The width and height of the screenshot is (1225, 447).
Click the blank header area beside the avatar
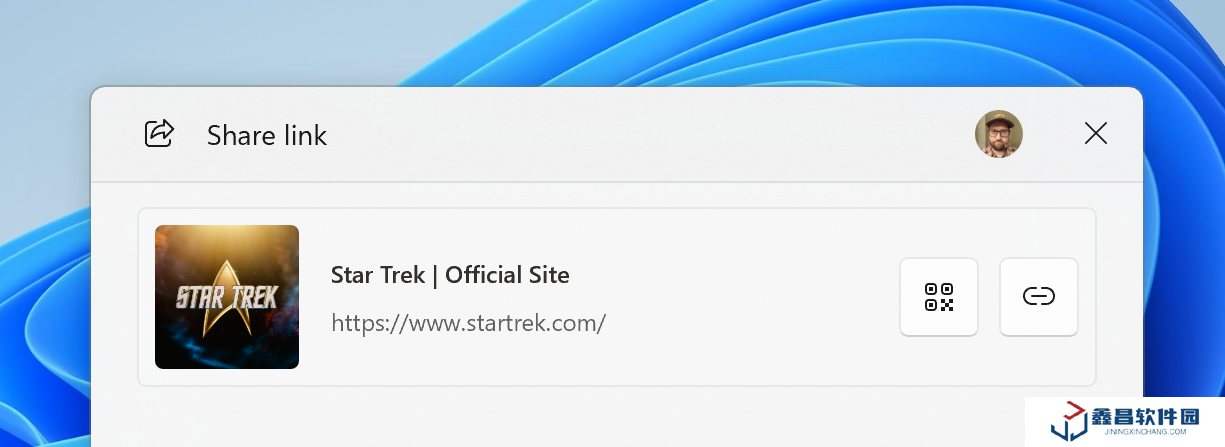(x=650, y=134)
